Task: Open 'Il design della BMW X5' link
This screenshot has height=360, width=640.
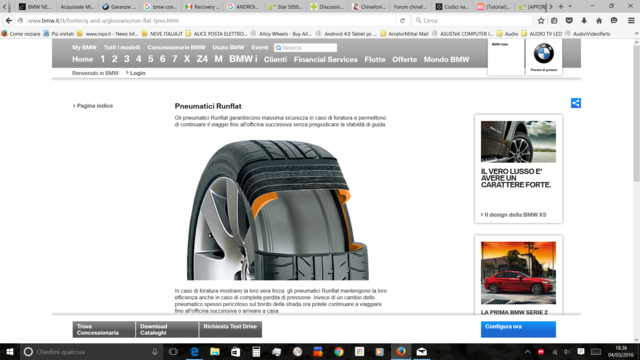Action: point(515,215)
